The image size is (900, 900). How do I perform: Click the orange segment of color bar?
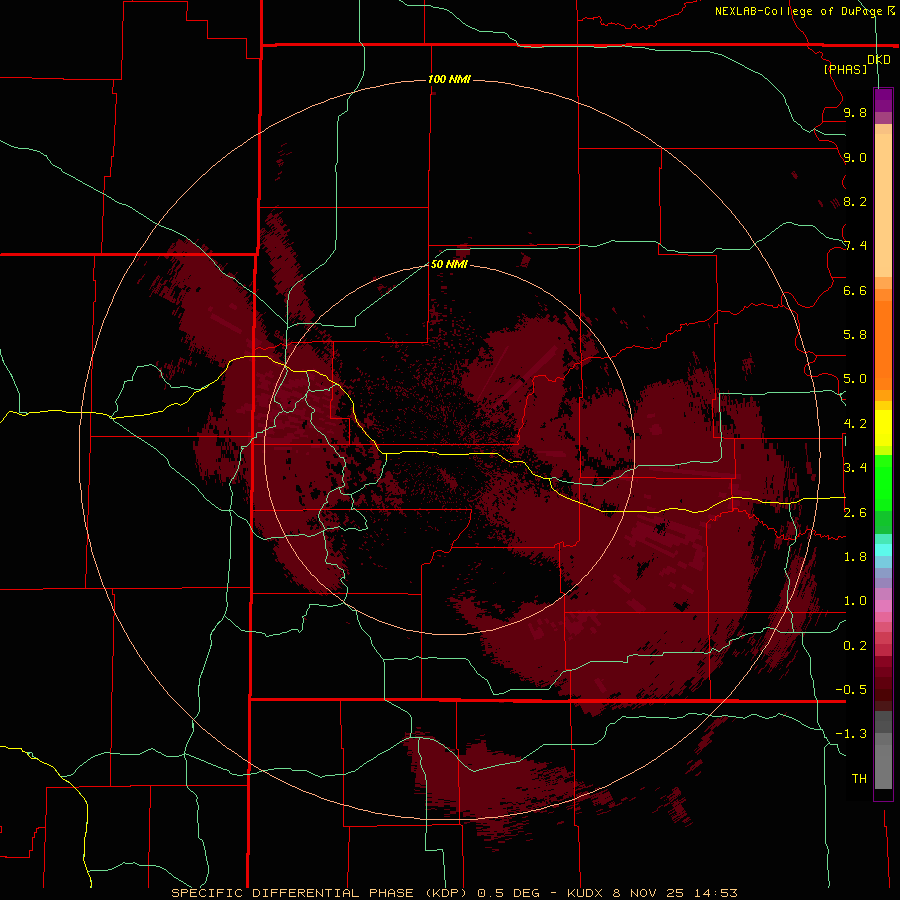coord(883,346)
